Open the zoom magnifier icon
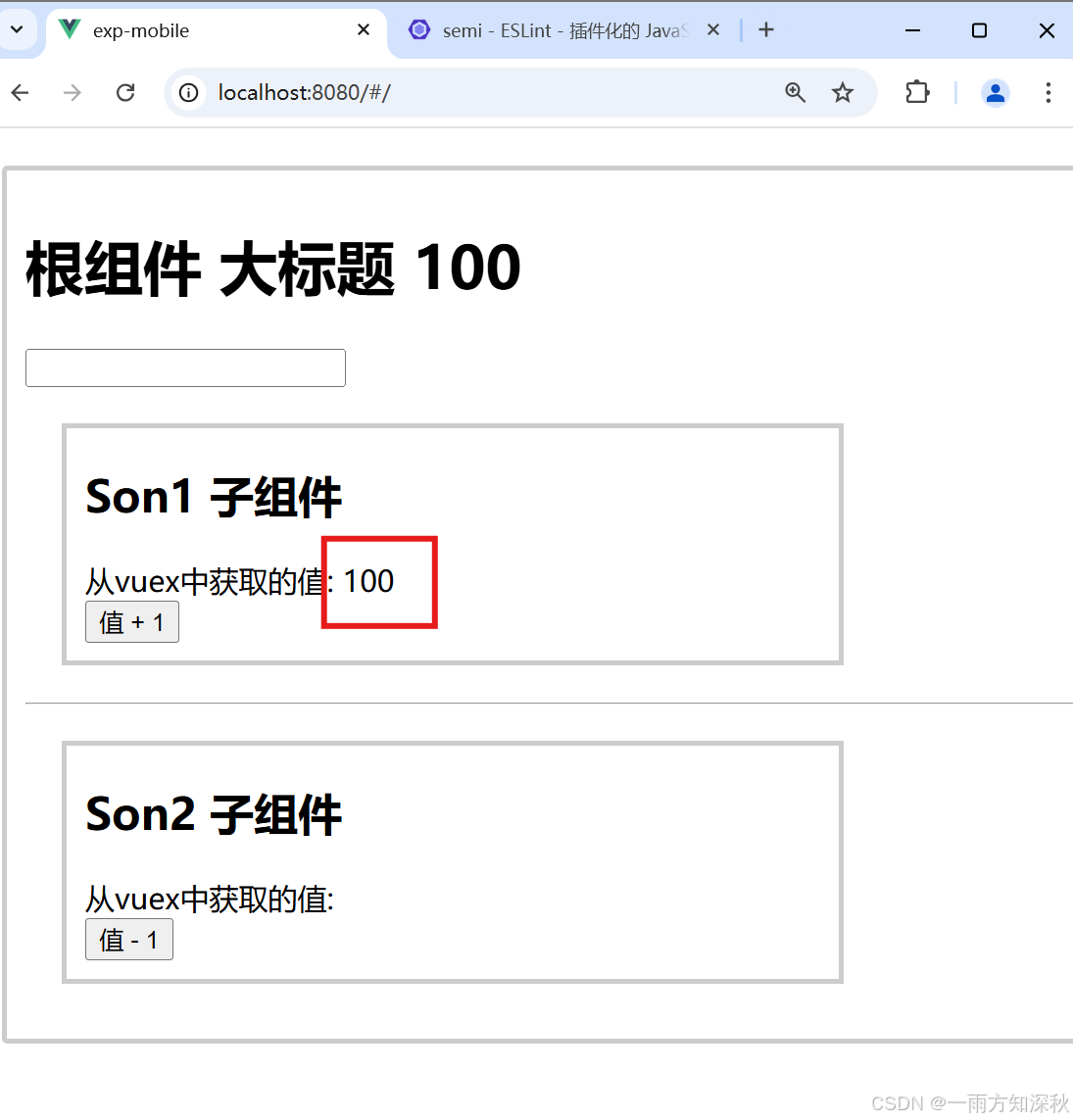Screen dimensions: 1073x1120 click(795, 93)
